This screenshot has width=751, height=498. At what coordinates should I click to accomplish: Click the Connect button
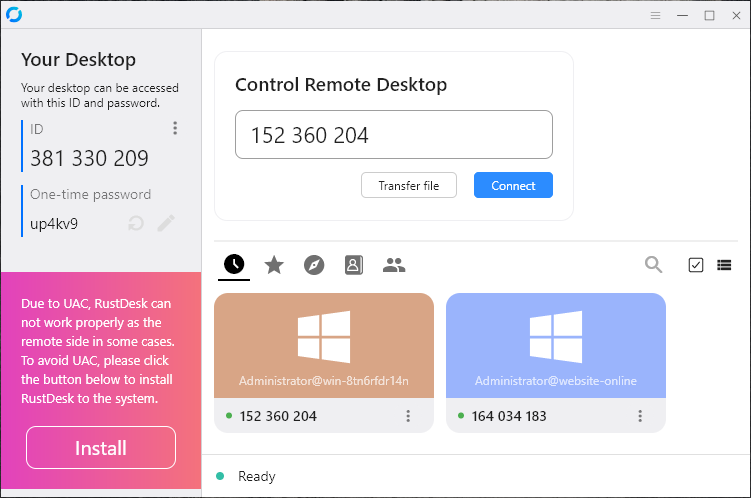(x=513, y=185)
